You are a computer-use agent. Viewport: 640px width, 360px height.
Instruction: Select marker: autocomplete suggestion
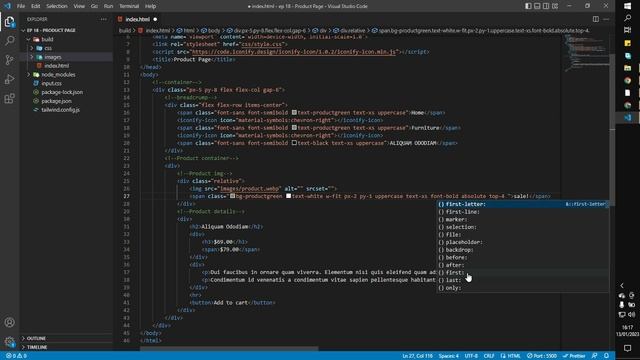(x=523, y=220)
